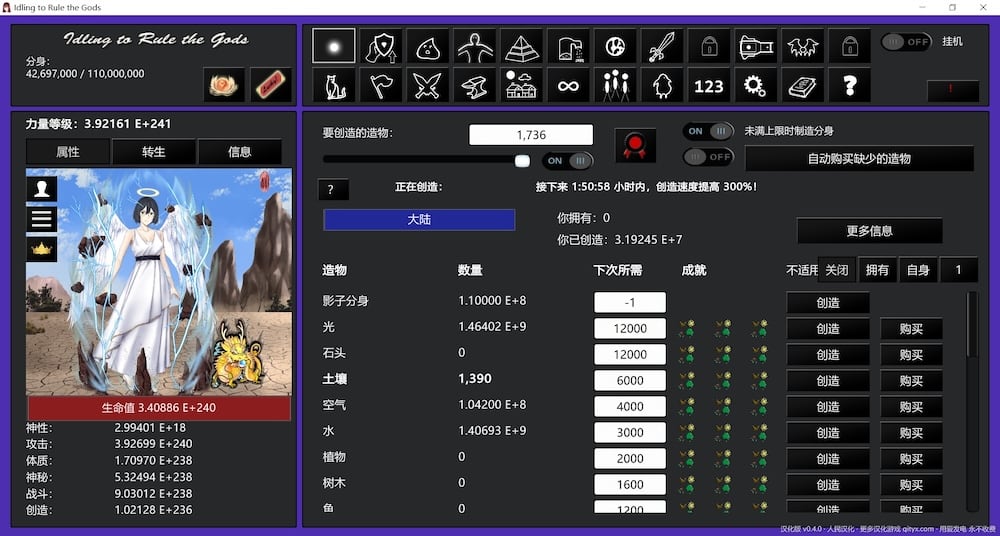The image size is (1000, 536).
Task: Click the 更多信息 button
Action: click(869, 231)
